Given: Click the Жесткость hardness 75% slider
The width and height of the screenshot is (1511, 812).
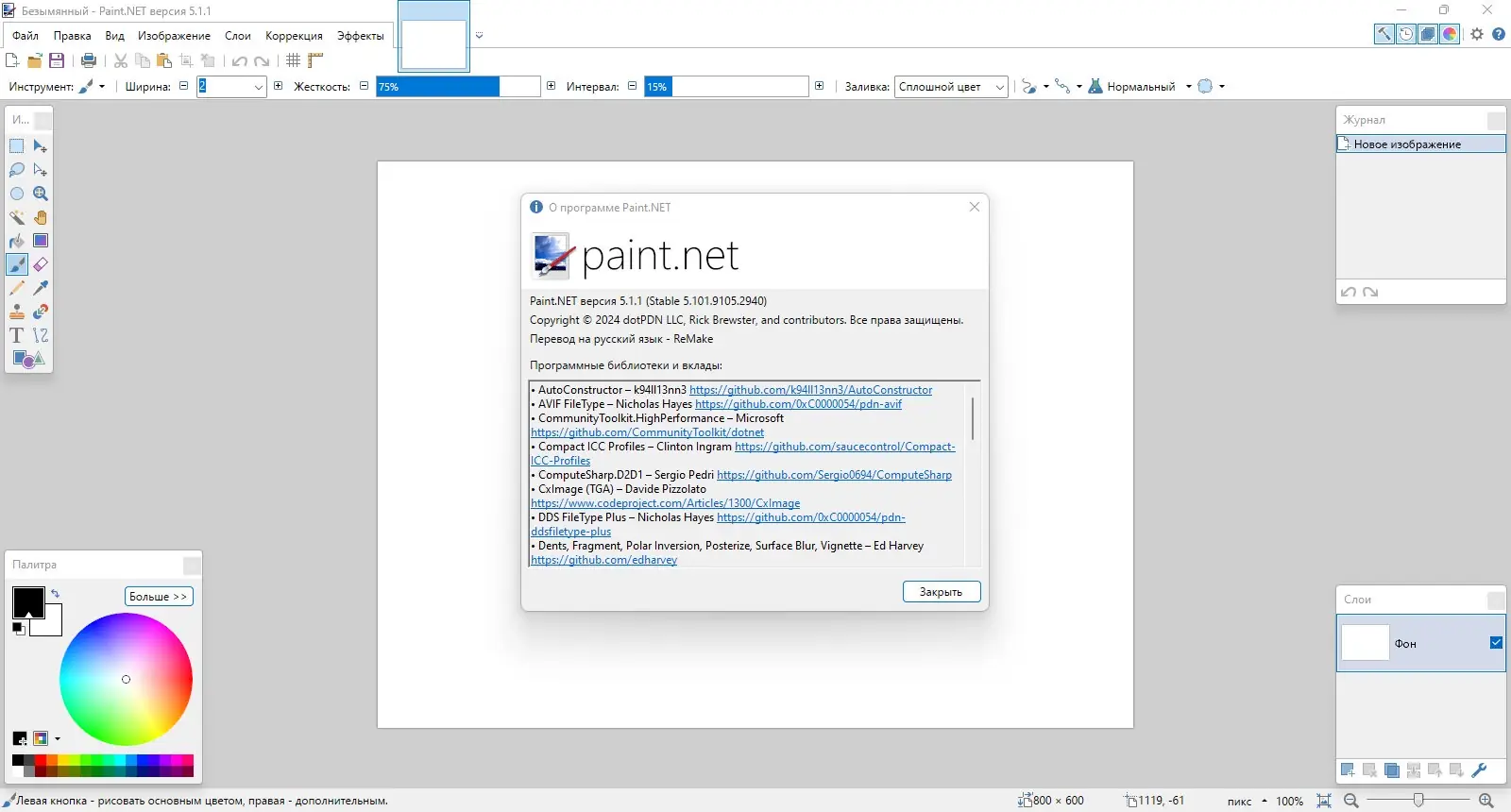Looking at the screenshot, I should pyautogui.click(x=458, y=87).
